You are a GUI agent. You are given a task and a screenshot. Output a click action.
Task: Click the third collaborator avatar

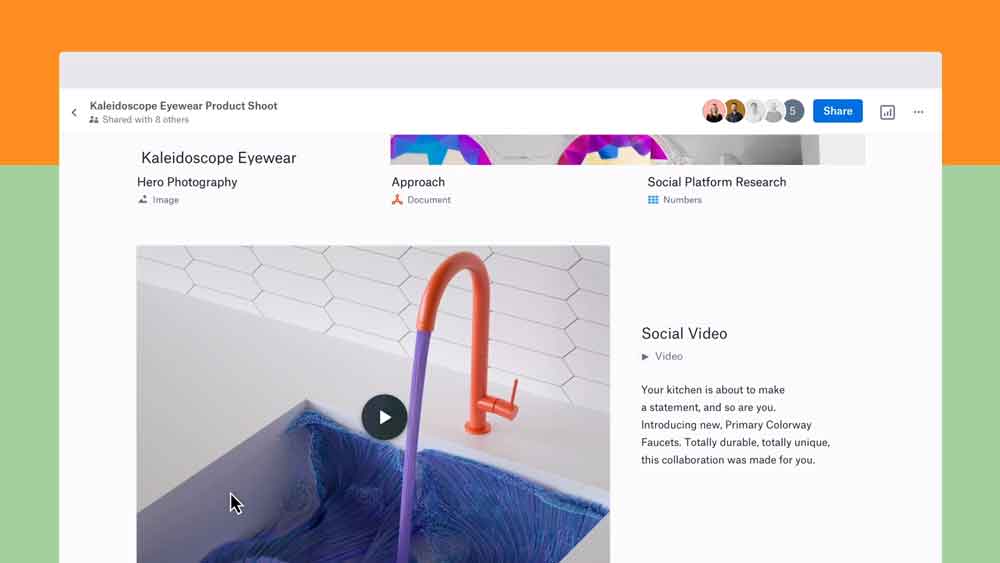click(754, 111)
